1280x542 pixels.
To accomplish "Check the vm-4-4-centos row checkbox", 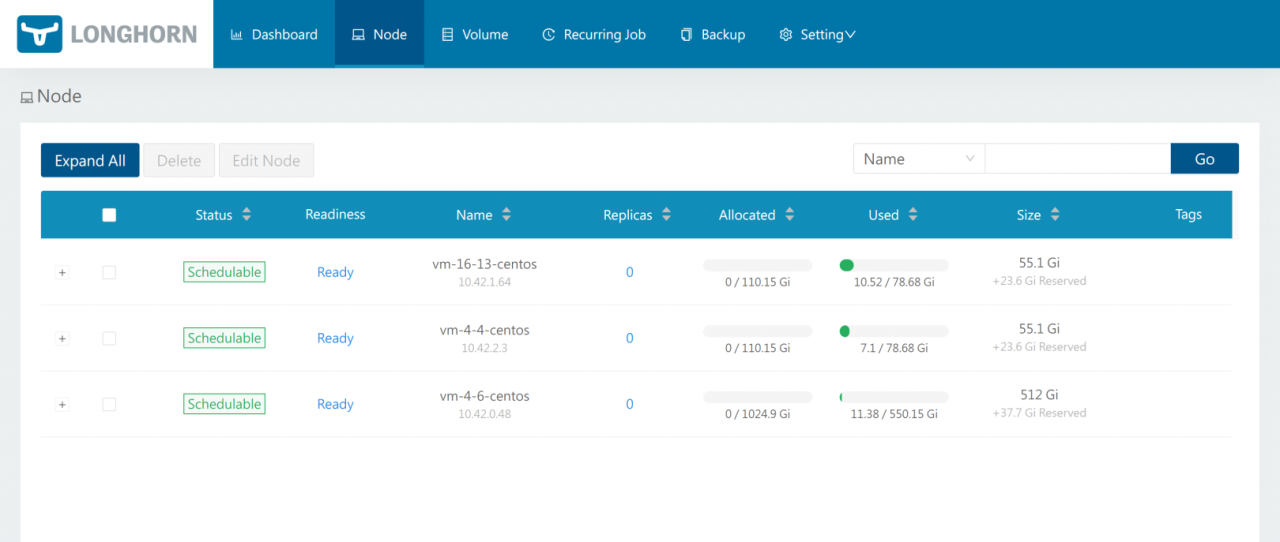I will click(109, 339).
